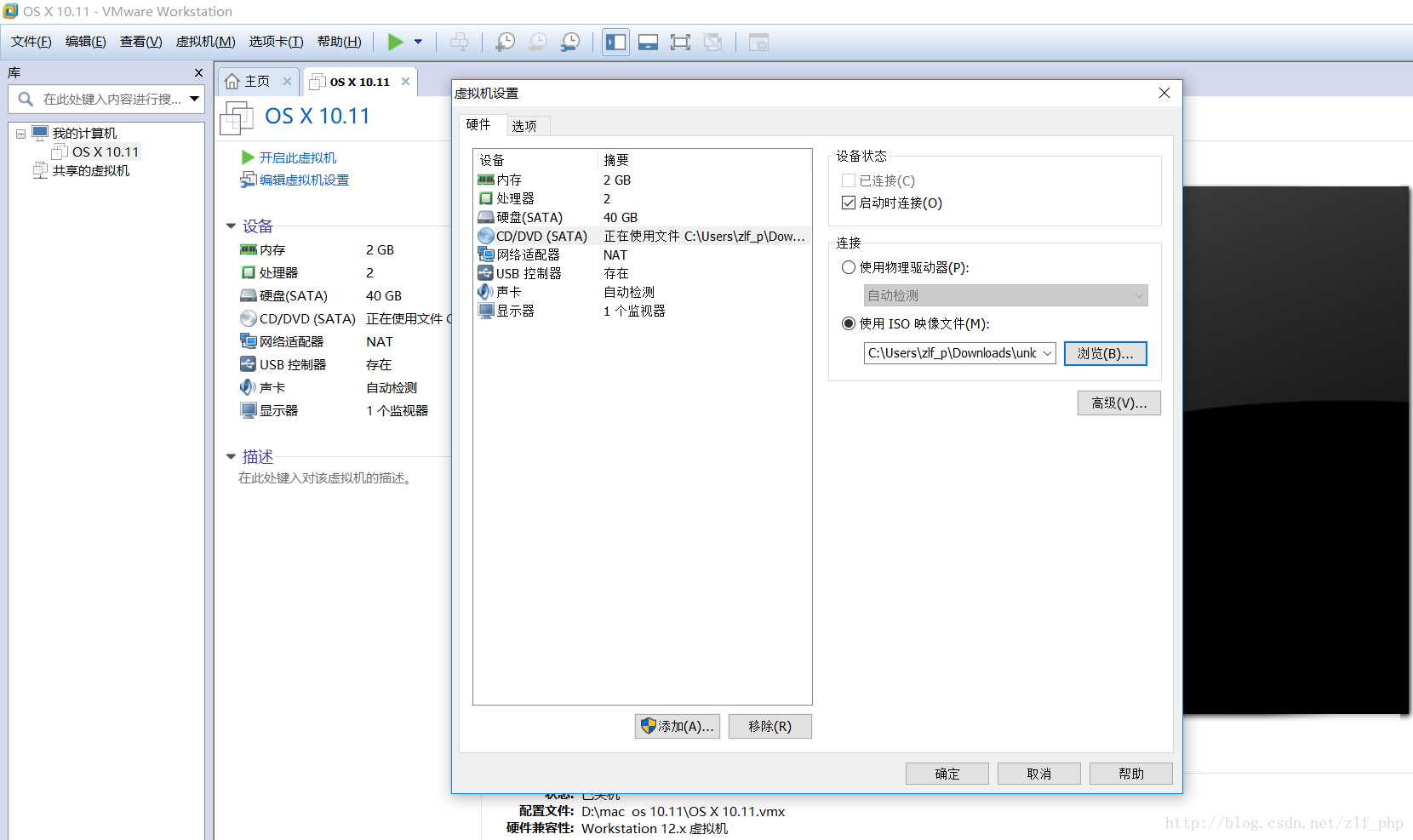Click the Unity mode toolbar icon
Viewport: 1413px width, 840px height.
(713, 42)
